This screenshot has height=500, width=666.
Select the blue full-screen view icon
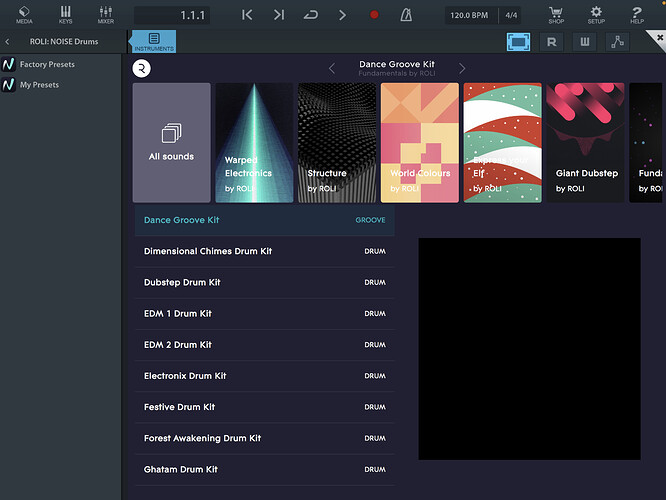518,42
